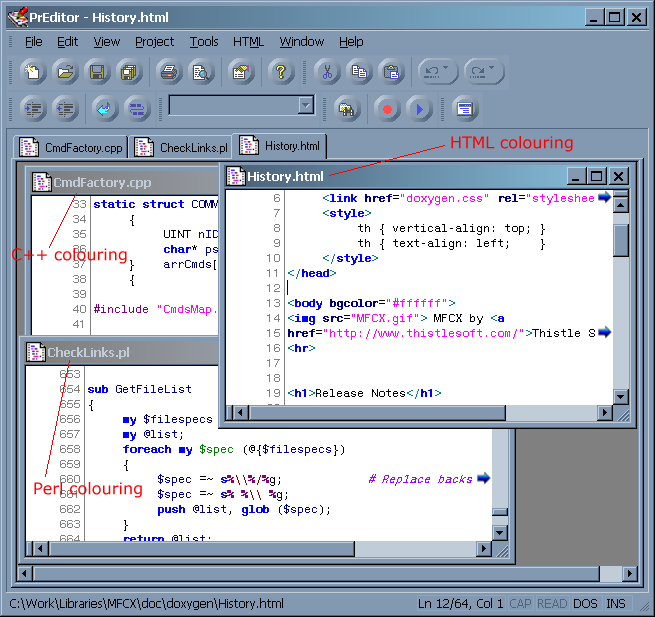
Task: Open the Project menu
Action: [155, 42]
